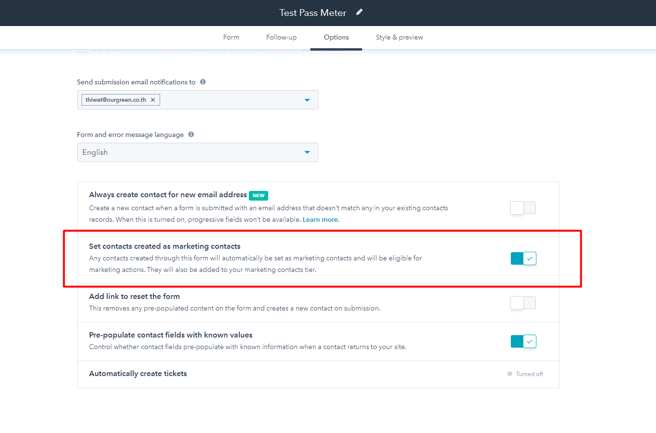
Task: Open the English language dropdown
Action: [197, 153]
